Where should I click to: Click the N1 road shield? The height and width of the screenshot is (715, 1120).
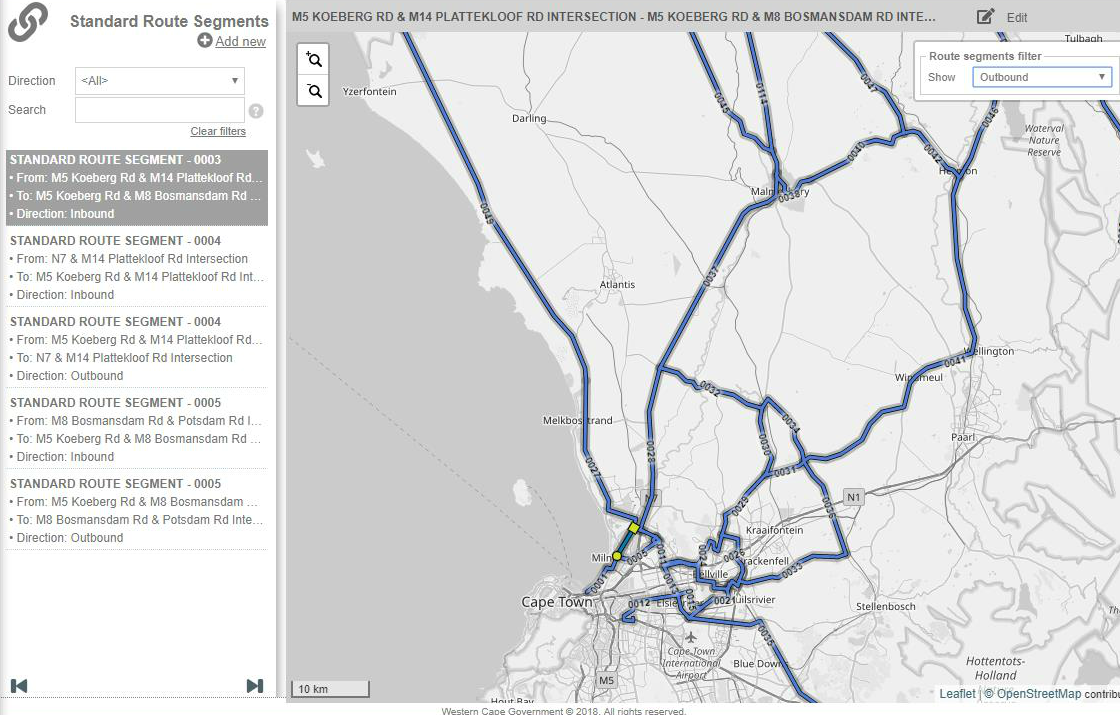click(x=854, y=496)
